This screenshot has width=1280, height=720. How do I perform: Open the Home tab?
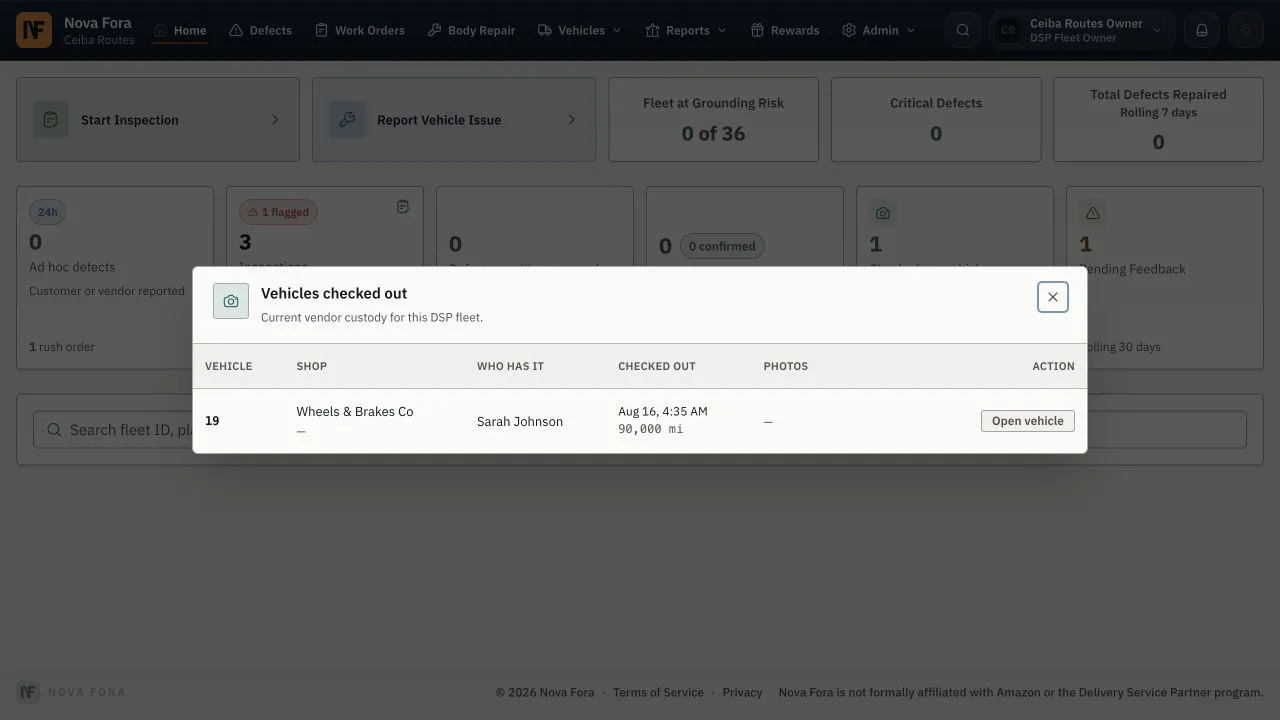(x=180, y=30)
